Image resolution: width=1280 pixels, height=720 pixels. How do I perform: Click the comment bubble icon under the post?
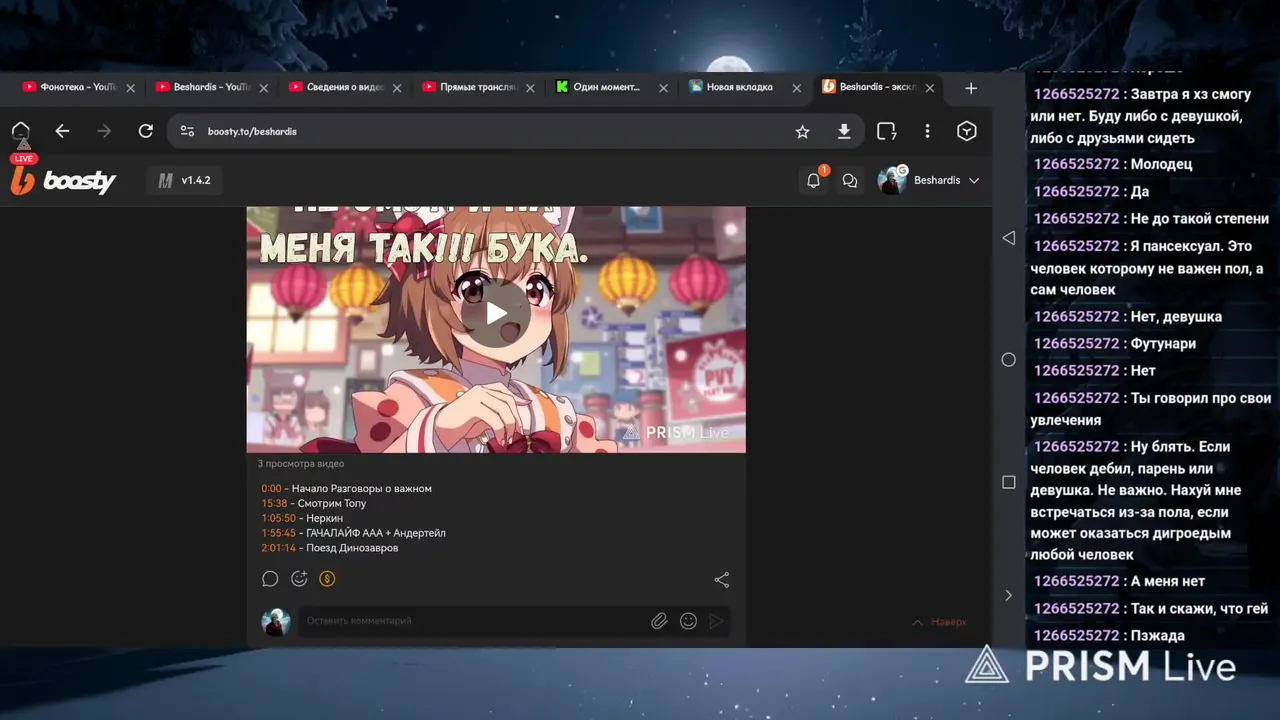(270, 579)
